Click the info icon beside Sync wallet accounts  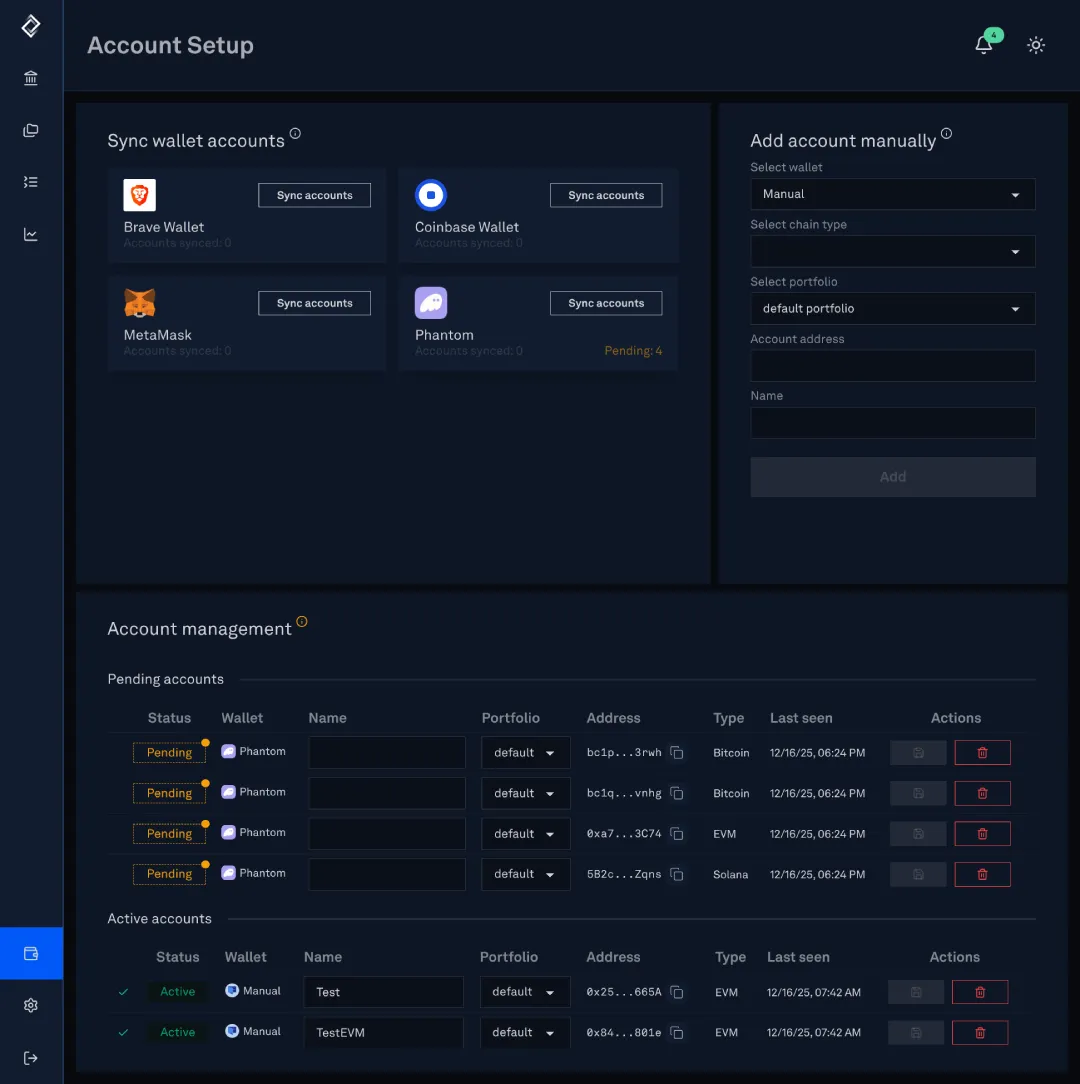click(295, 132)
